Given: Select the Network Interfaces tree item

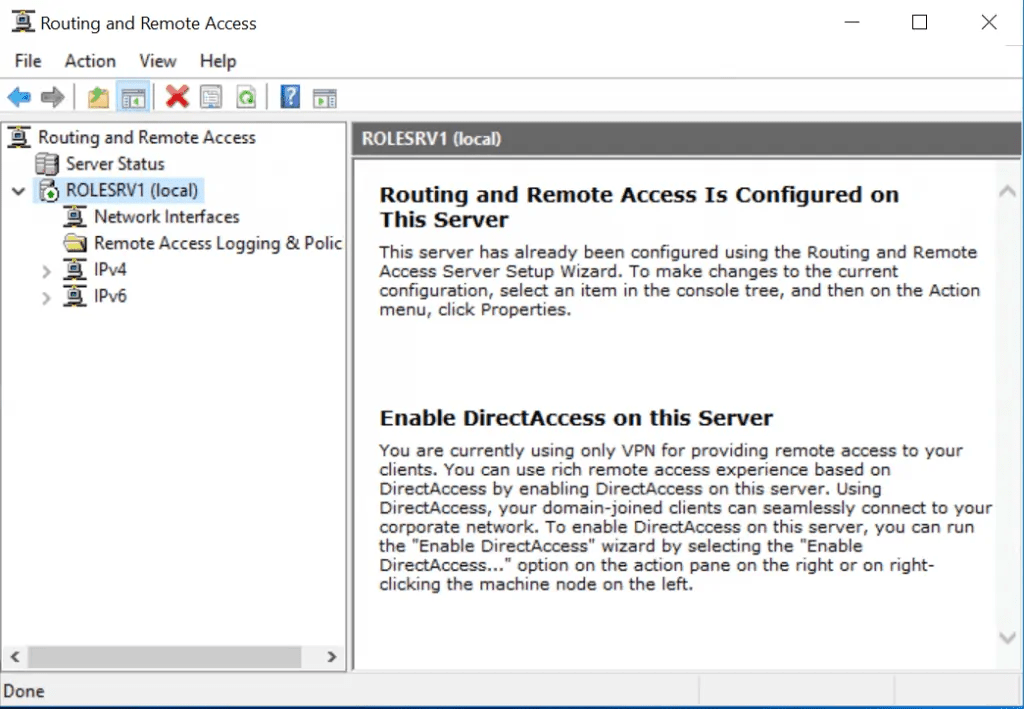Looking at the screenshot, I should (x=166, y=217).
